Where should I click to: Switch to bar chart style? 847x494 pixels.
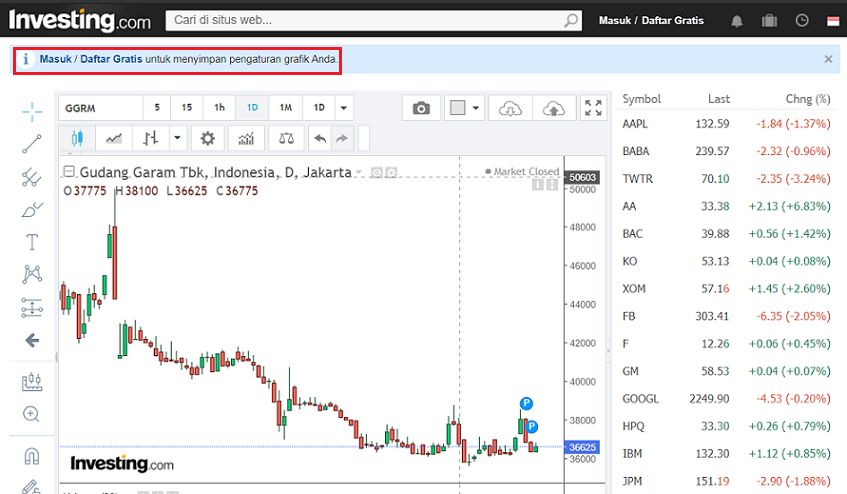[x=151, y=139]
